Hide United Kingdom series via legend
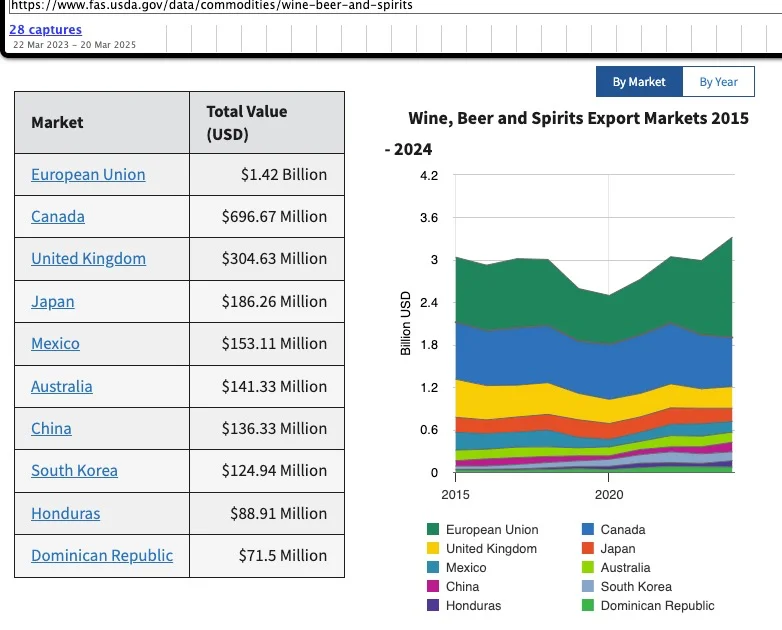782x630 pixels. coord(490,549)
